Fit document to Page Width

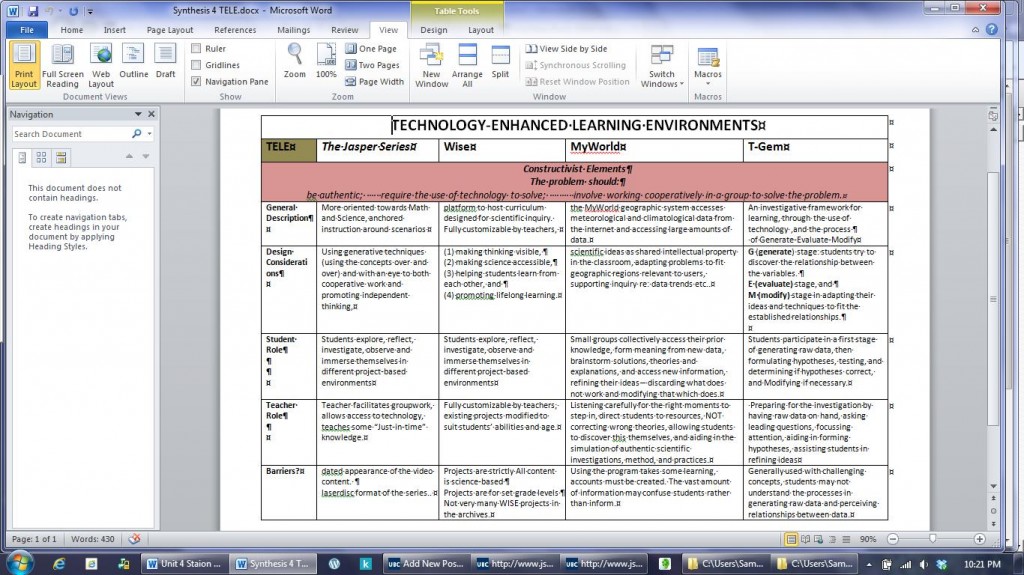coord(374,82)
